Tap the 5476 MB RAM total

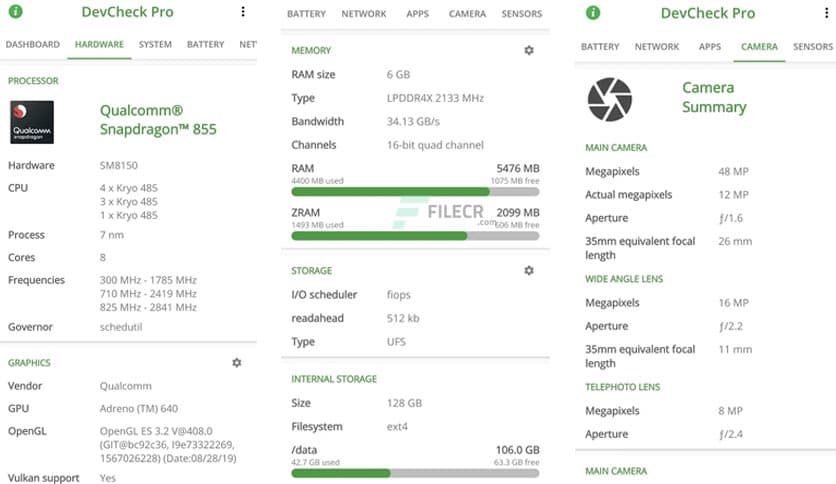click(518, 168)
